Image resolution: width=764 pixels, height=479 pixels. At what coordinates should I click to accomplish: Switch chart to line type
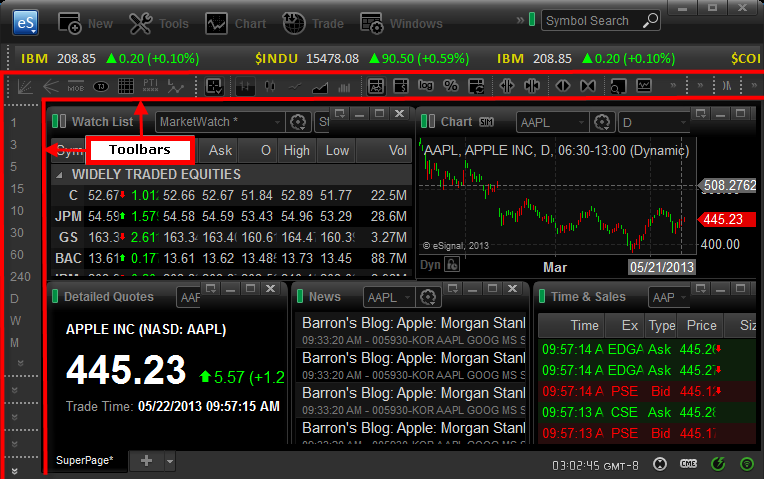294,87
